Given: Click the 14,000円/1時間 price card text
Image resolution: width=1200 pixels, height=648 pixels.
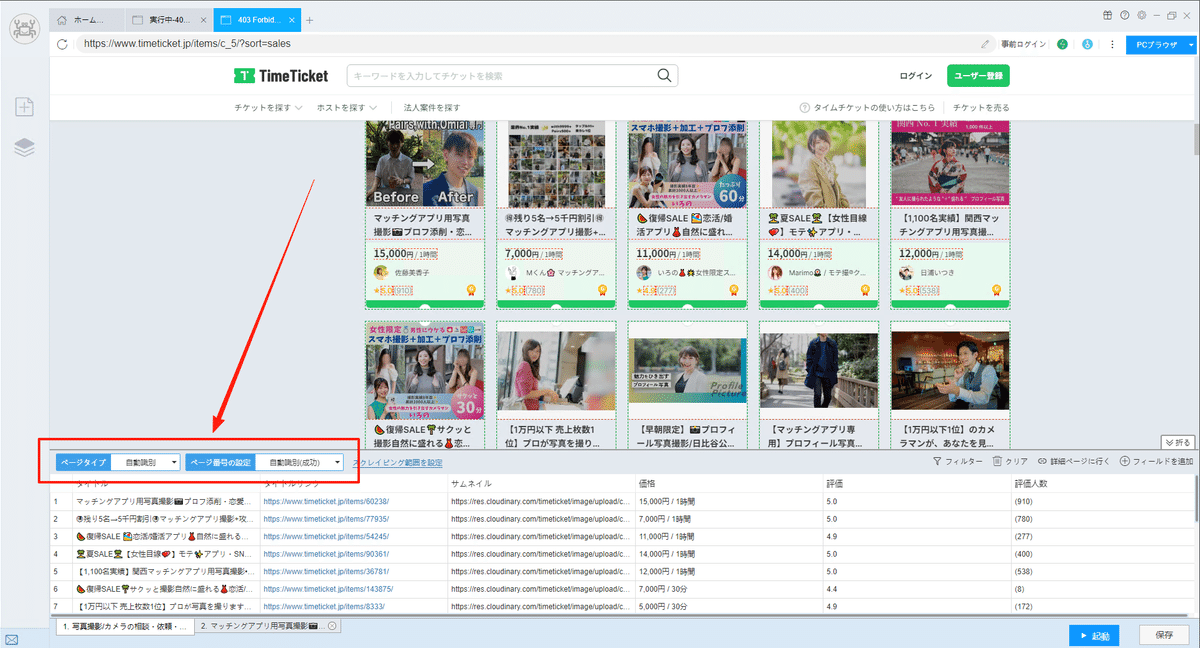Looking at the screenshot, I should [799, 254].
